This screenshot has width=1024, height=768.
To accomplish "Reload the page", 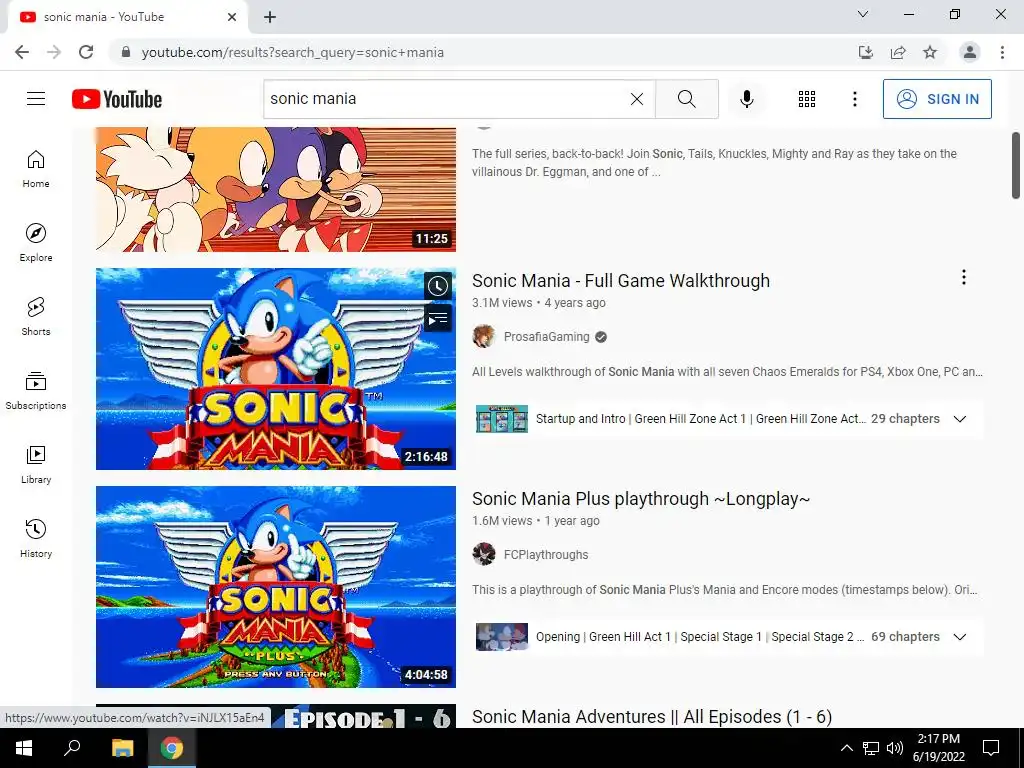I will click(86, 52).
